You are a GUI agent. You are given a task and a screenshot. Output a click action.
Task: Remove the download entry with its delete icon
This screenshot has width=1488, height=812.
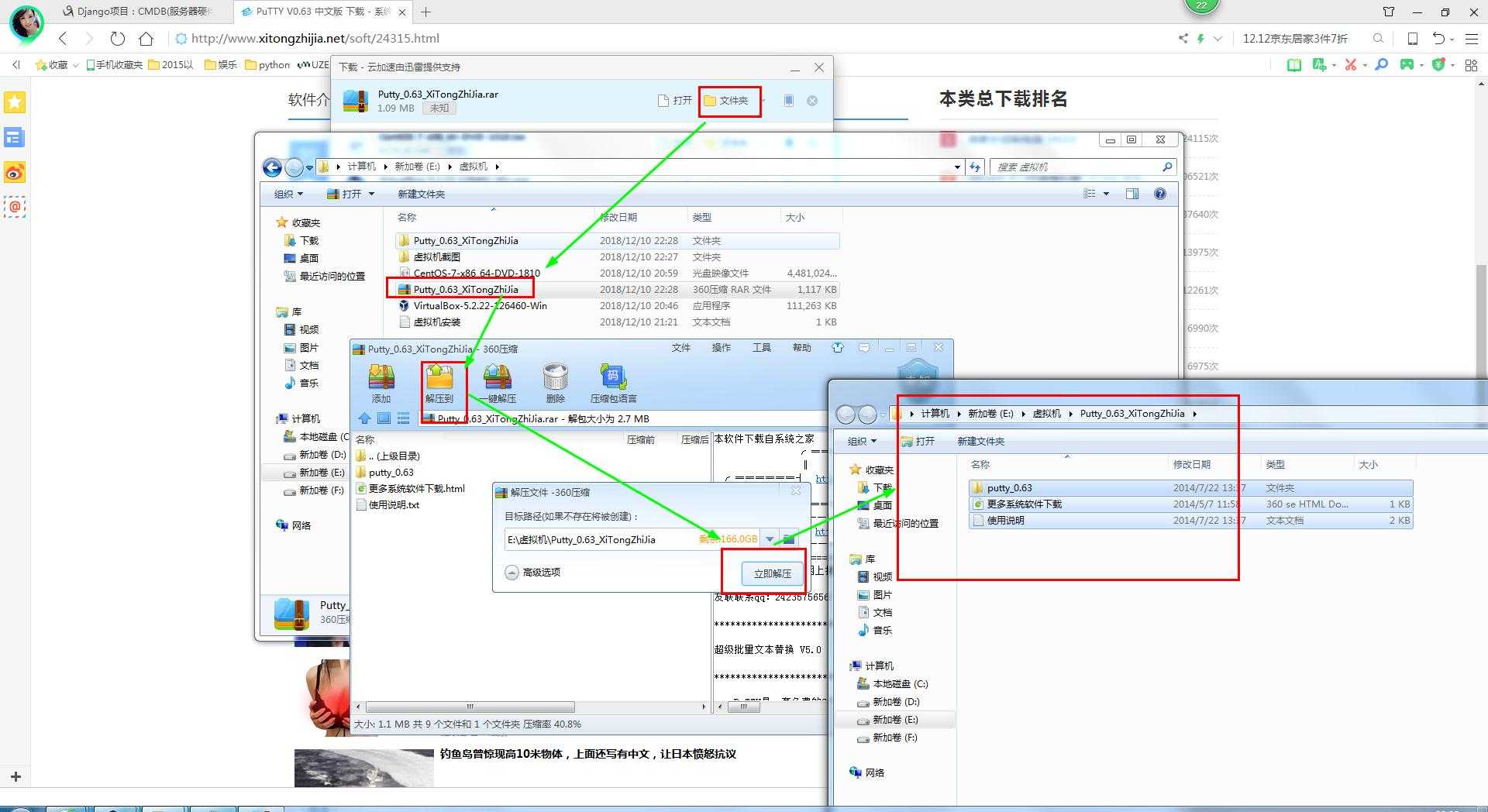pyautogui.click(x=812, y=101)
